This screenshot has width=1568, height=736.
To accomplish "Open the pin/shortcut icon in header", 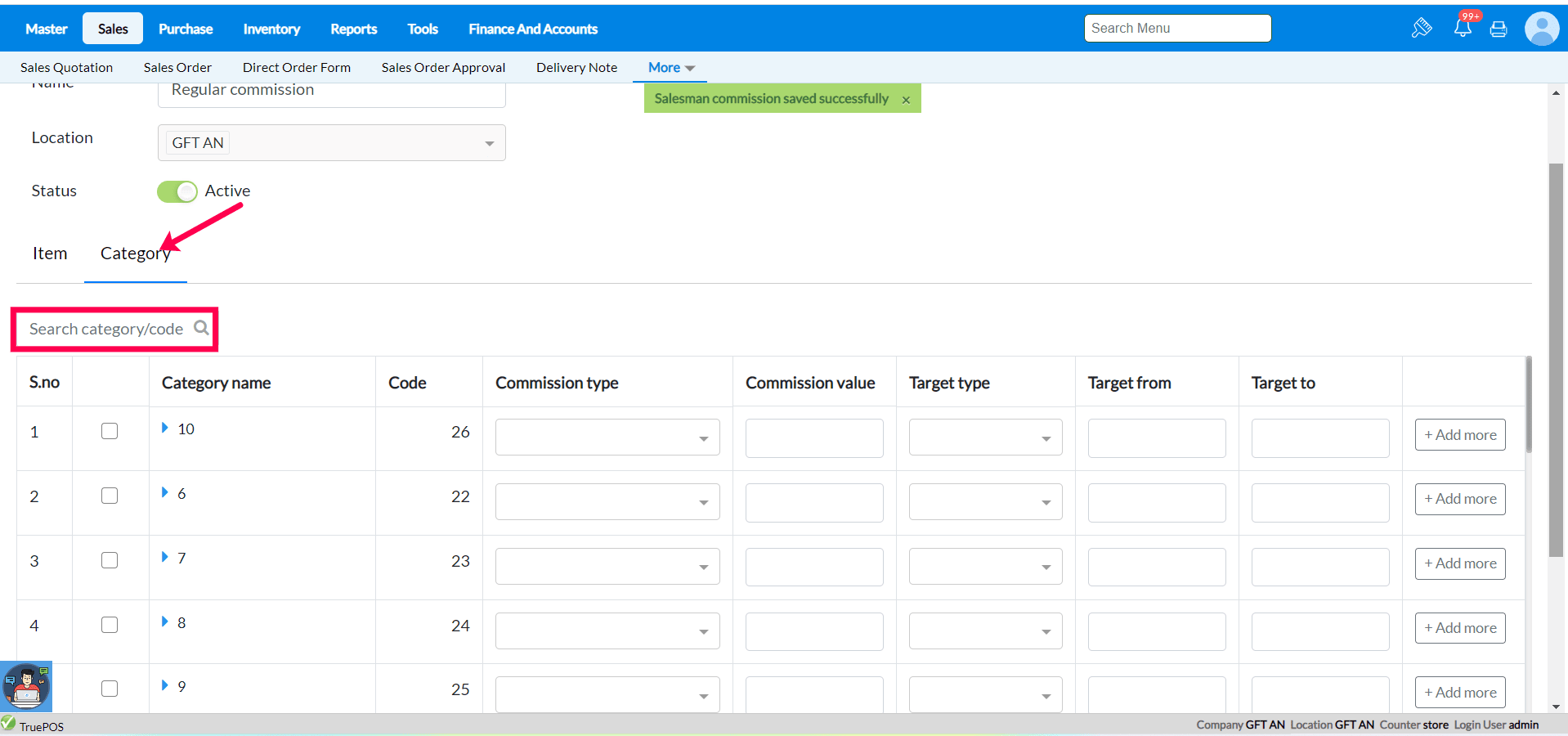I will point(1422,29).
